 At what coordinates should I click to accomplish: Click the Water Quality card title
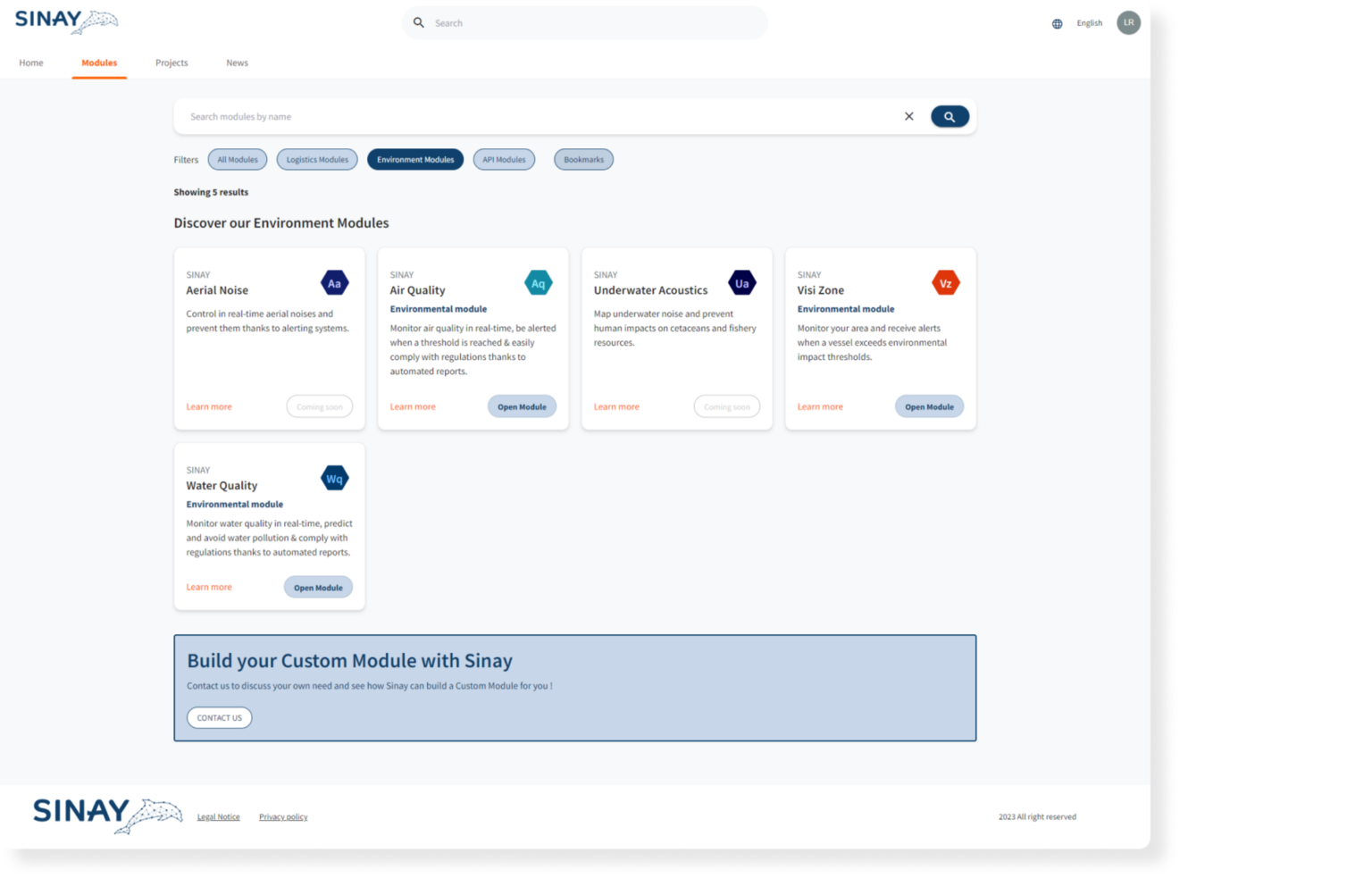click(x=222, y=486)
